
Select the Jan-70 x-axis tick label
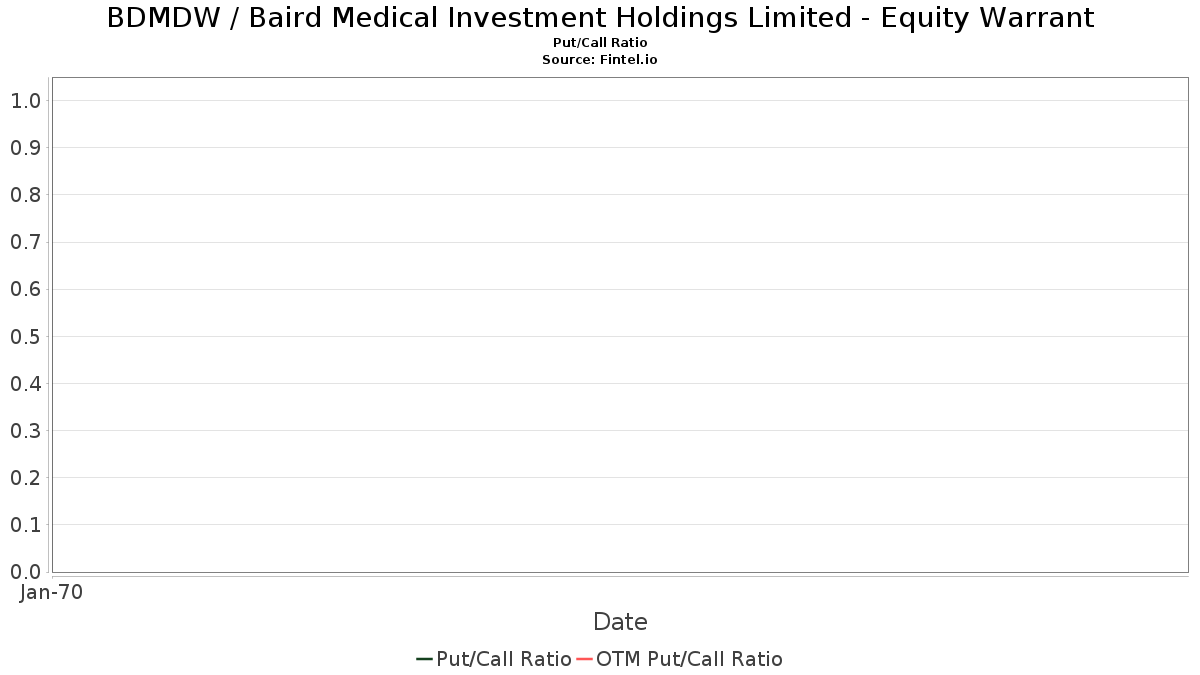(51, 592)
